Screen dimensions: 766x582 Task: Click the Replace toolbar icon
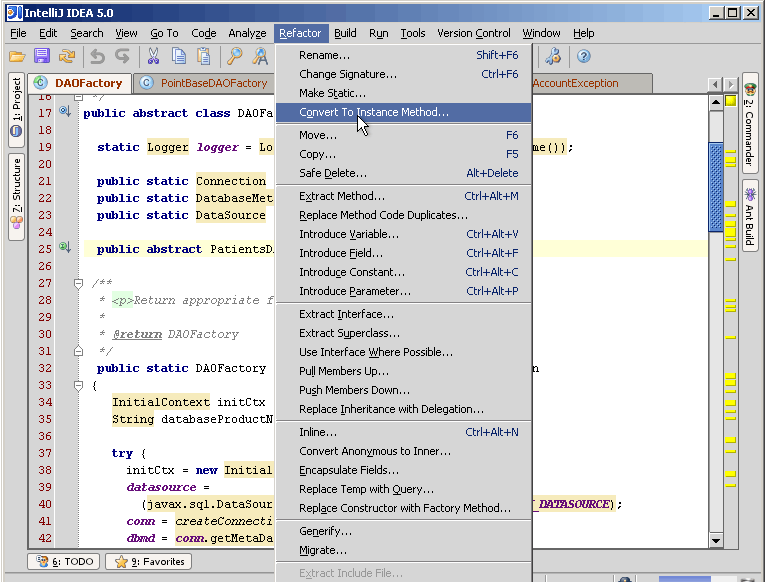[x=260, y=57]
